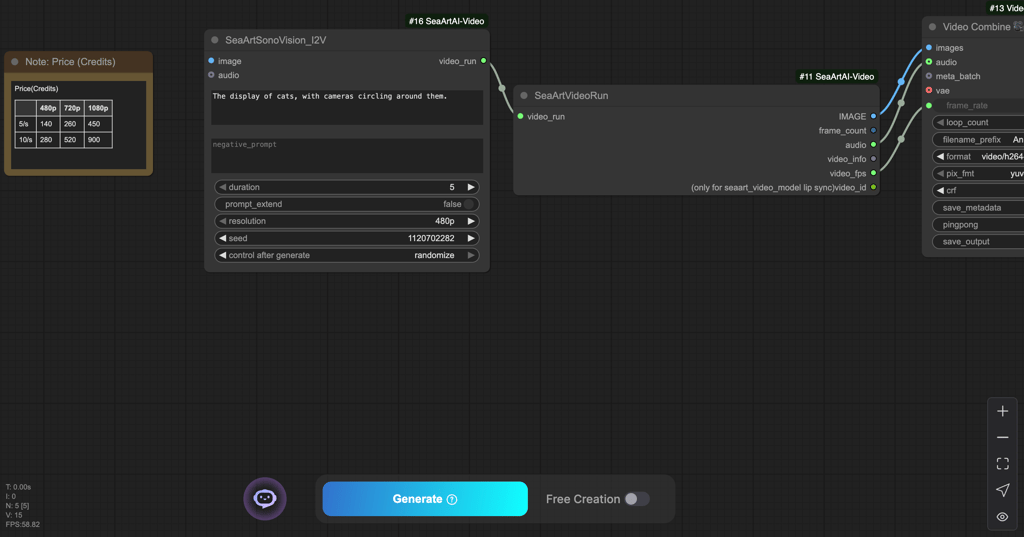Select previous control after generate option
1024x537 pixels.
pos(223,255)
